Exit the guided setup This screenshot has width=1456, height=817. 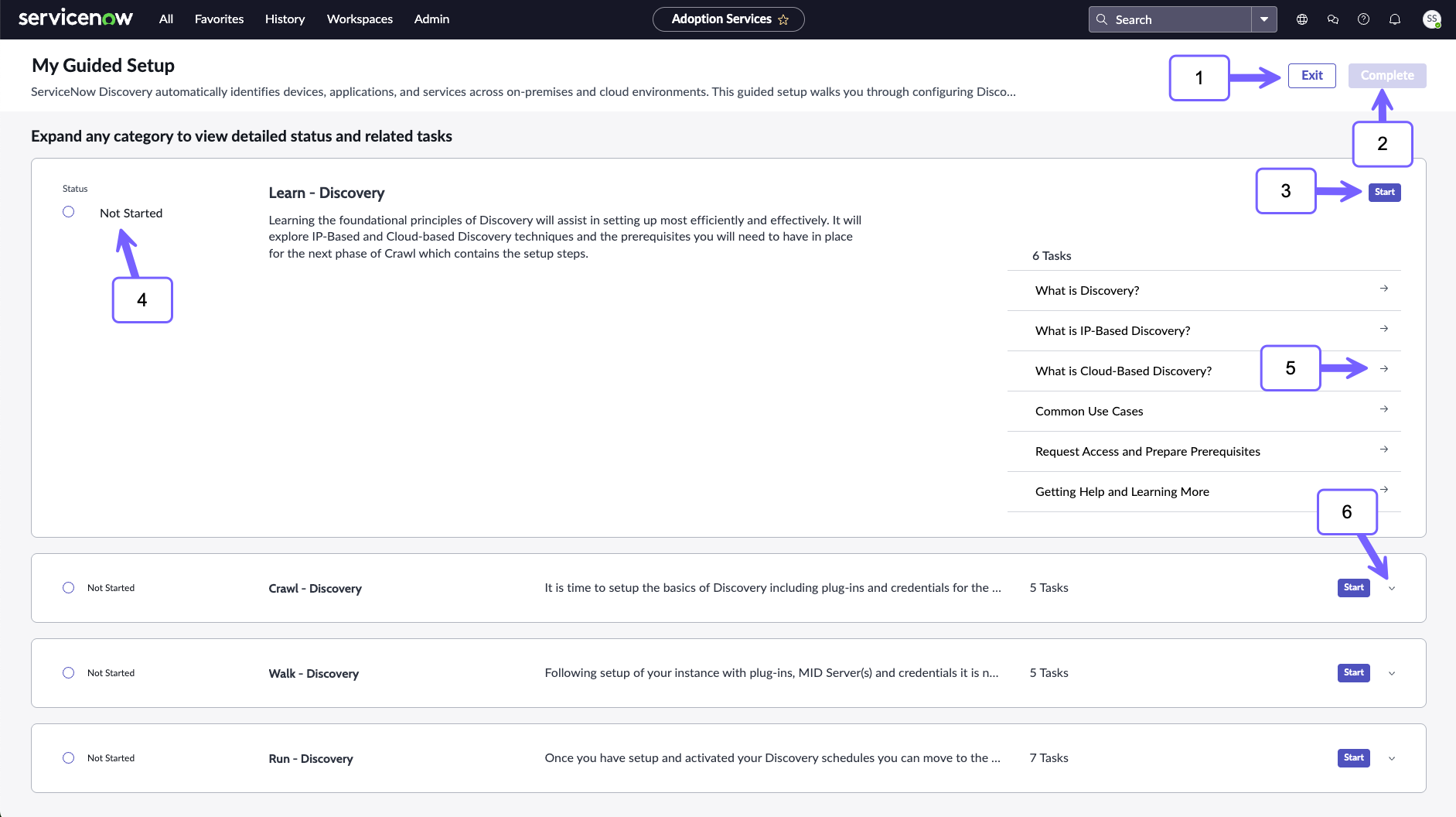coord(1311,76)
